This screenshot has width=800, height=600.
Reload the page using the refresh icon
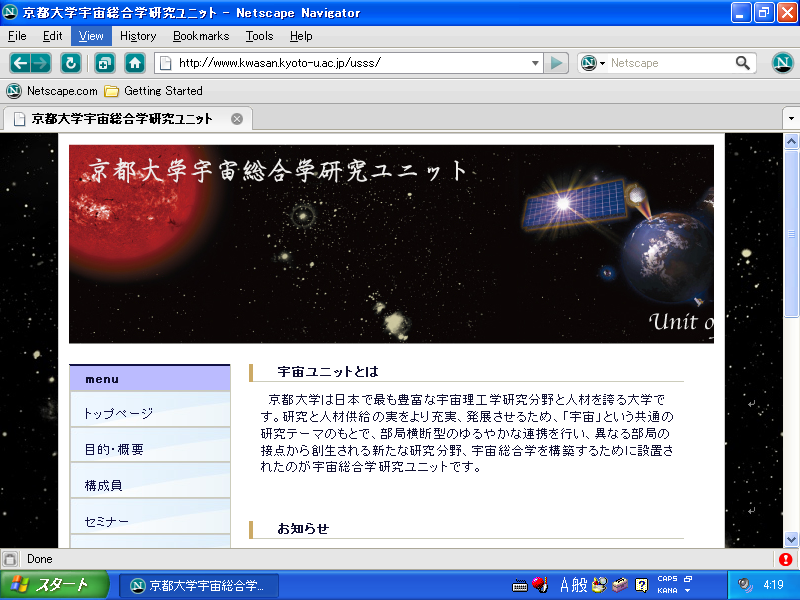pyautogui.click(x=70, y=63)
